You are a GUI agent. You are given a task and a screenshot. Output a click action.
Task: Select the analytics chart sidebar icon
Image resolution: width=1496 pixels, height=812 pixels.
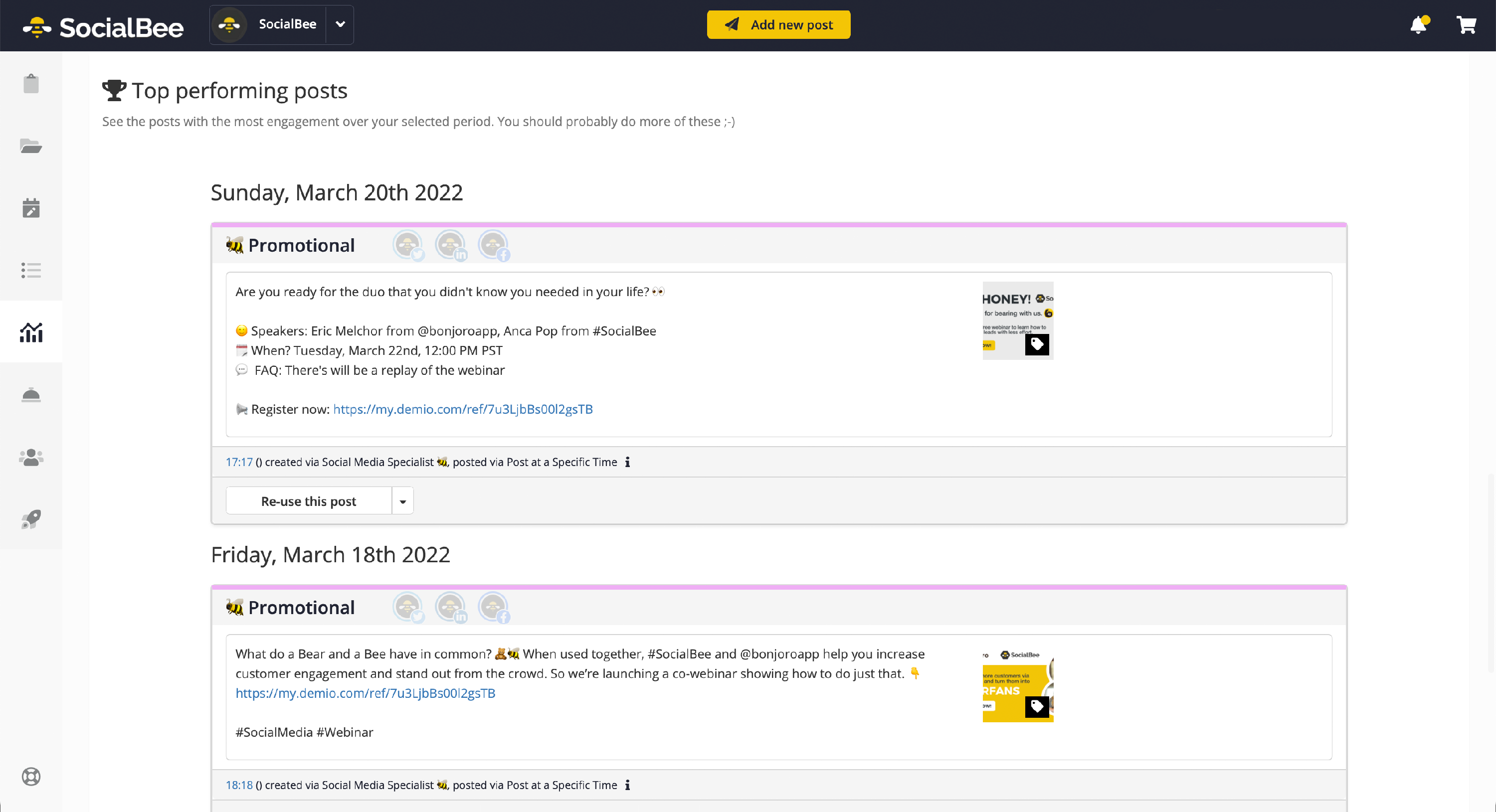31,332
